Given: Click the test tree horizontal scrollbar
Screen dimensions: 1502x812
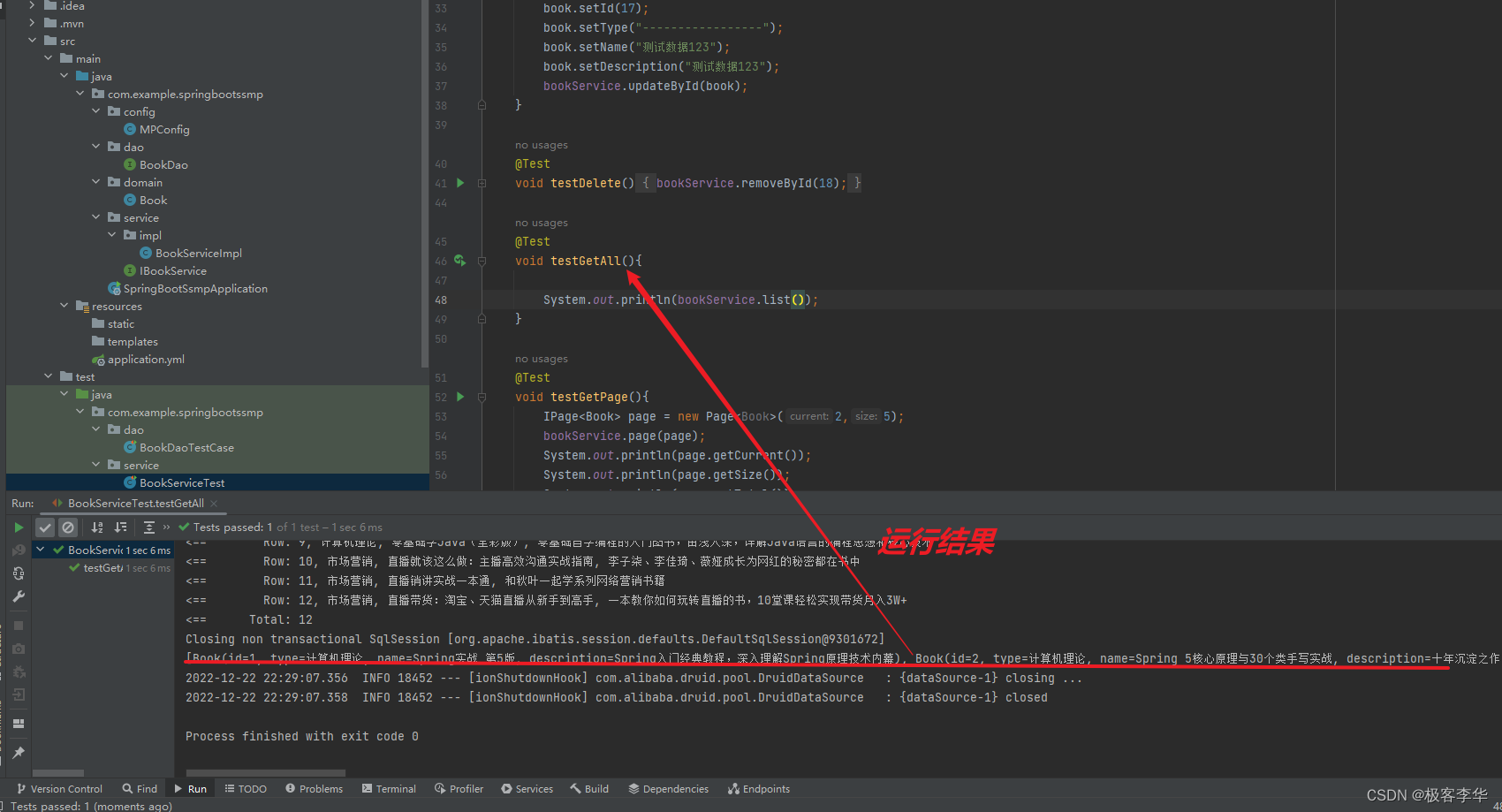Looking at the screenshot, I should point(58,773).
